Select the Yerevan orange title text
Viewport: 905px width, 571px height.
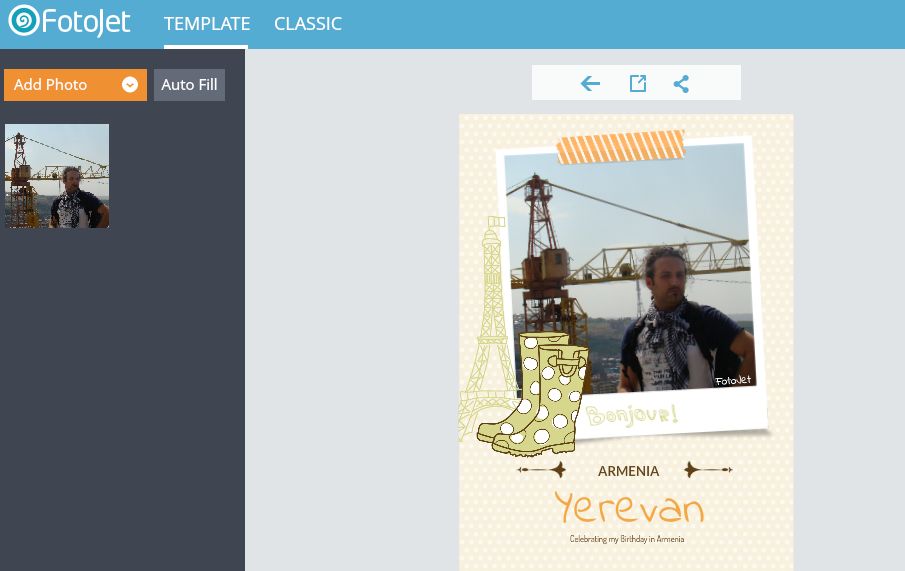629,507
